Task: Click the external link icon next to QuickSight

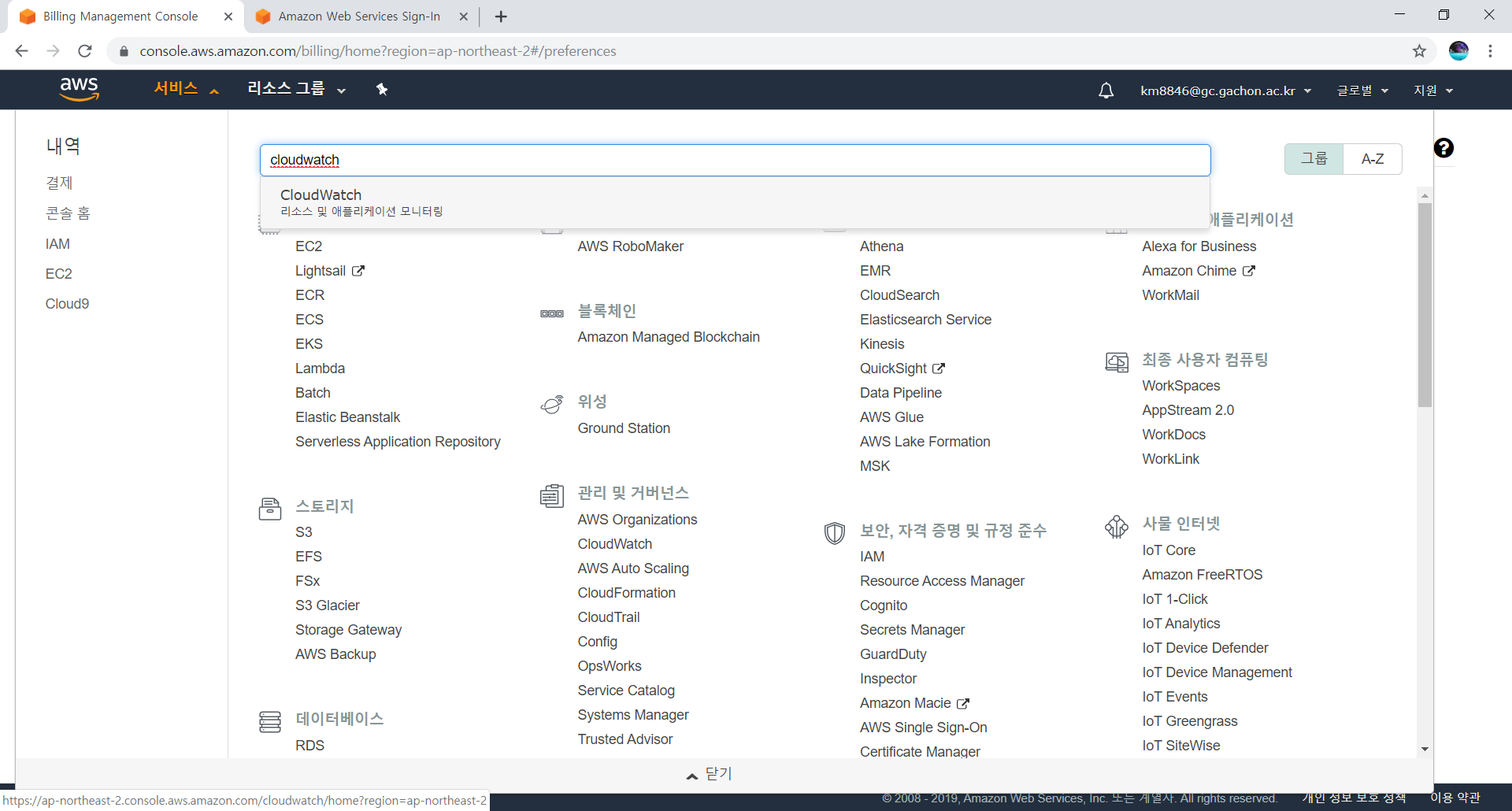Action: [939, 368]
